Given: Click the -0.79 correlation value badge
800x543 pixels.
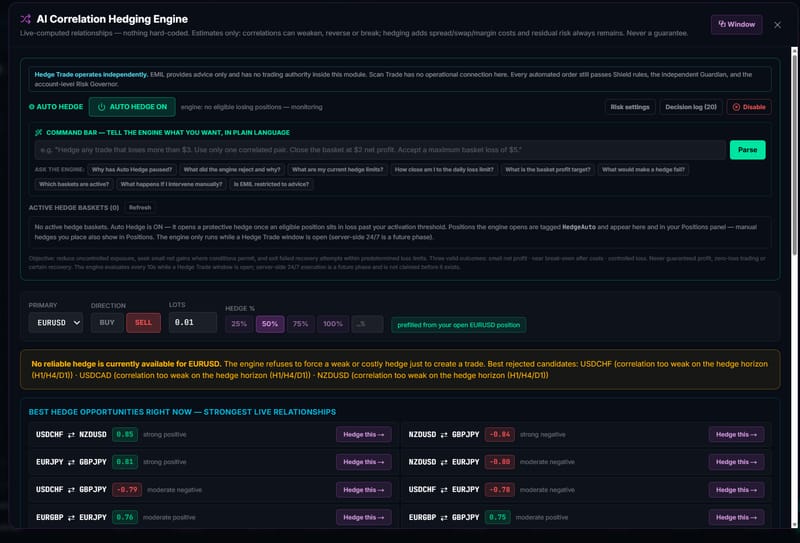Looking at the screenshot, I should tap(127, 490).
